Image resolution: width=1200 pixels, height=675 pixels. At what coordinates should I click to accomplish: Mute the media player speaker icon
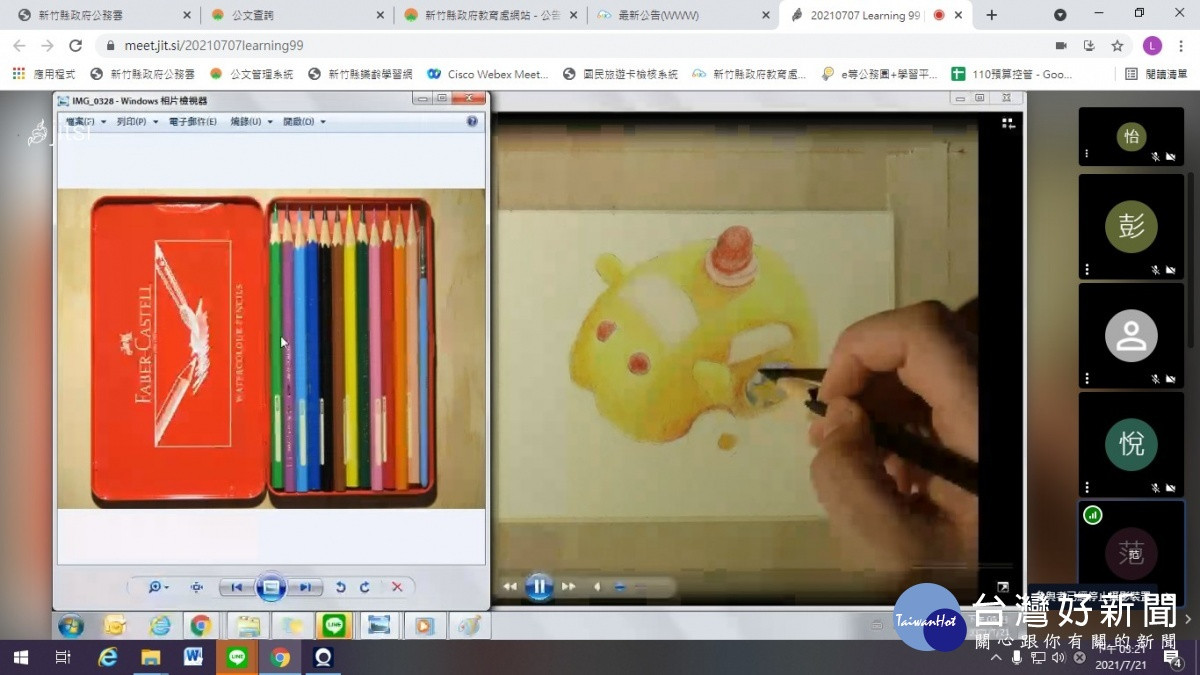pyautogui.click(x=597, y=587)
